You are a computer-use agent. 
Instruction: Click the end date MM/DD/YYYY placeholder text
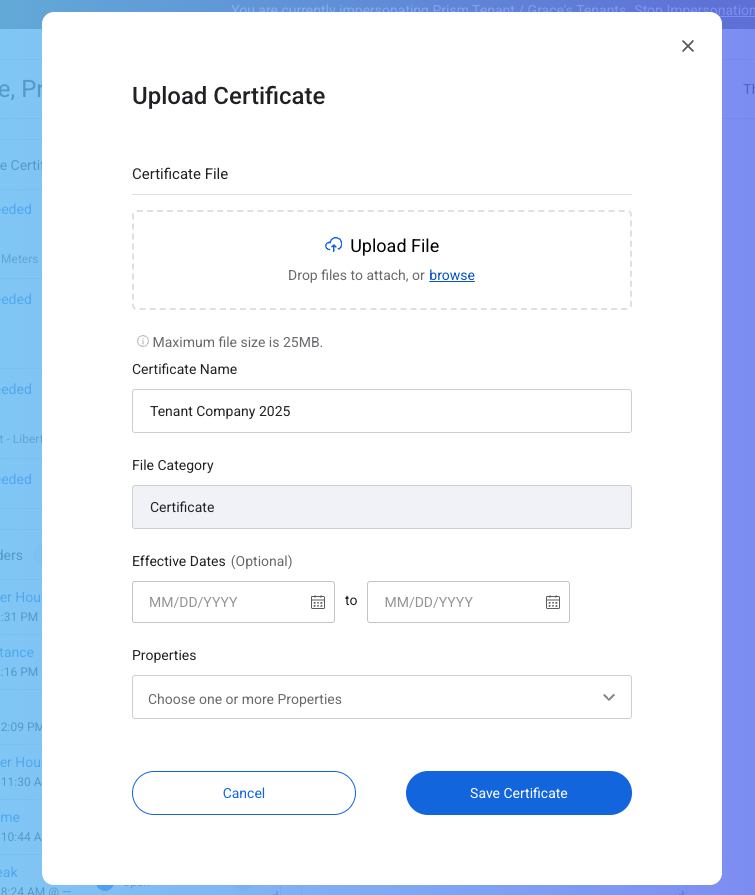[x=428, y=602]
